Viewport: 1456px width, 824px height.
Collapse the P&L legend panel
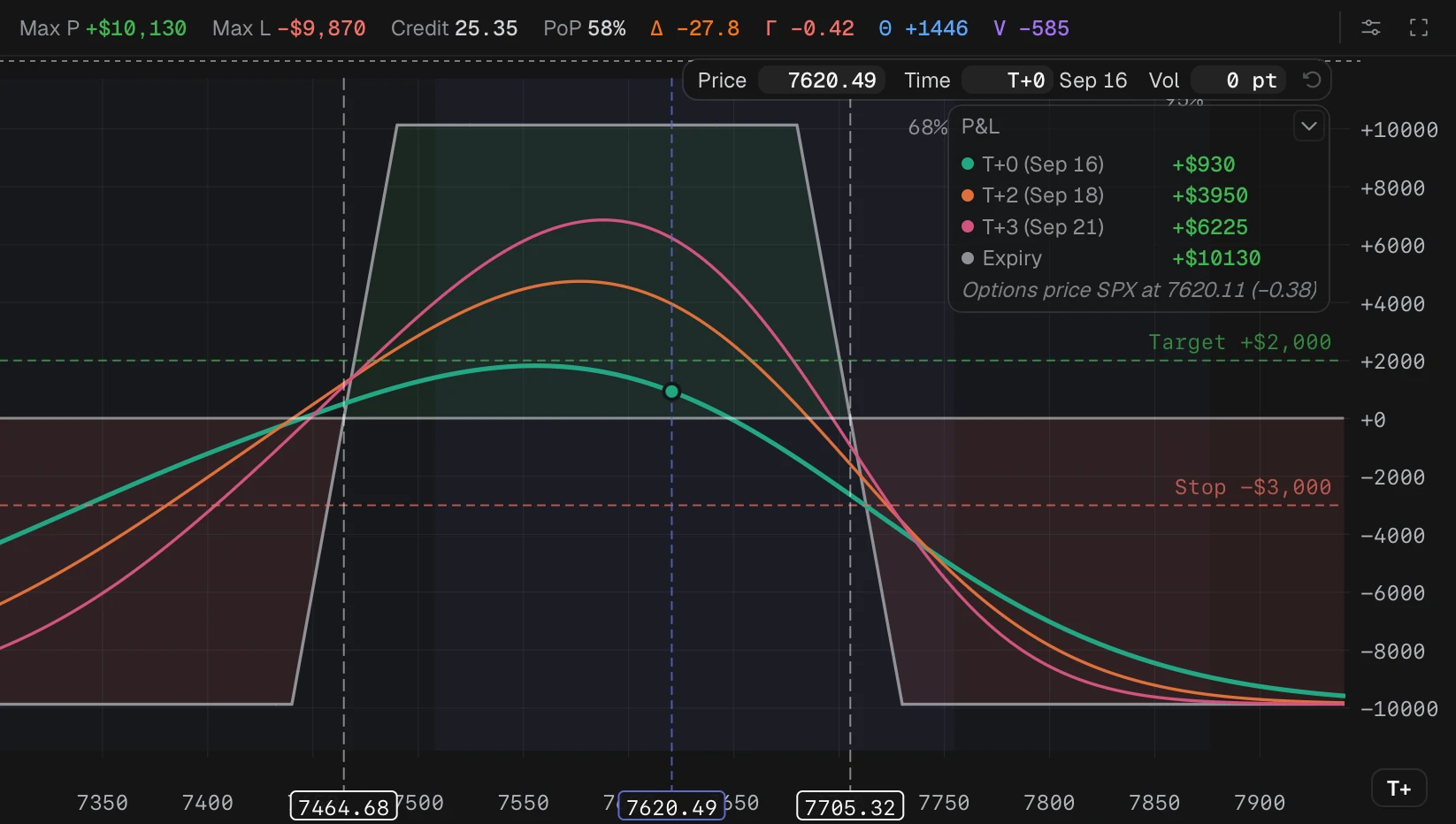(1309, 126)
